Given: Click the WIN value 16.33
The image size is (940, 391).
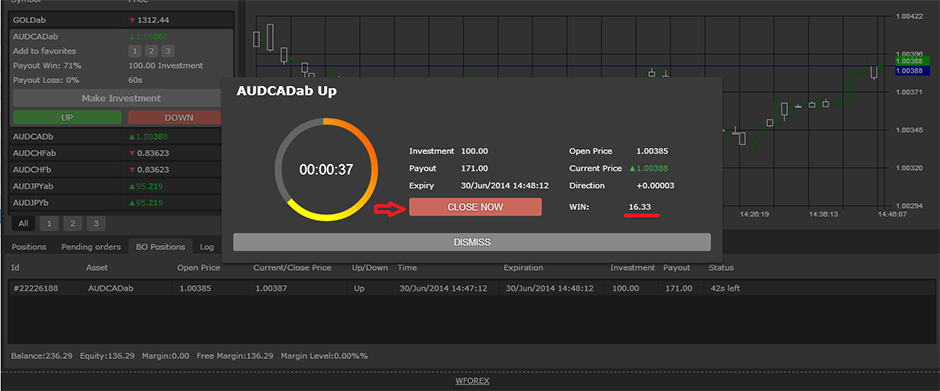Looking at the screenshot, I should pyautogui.click(x=641, y=207).
